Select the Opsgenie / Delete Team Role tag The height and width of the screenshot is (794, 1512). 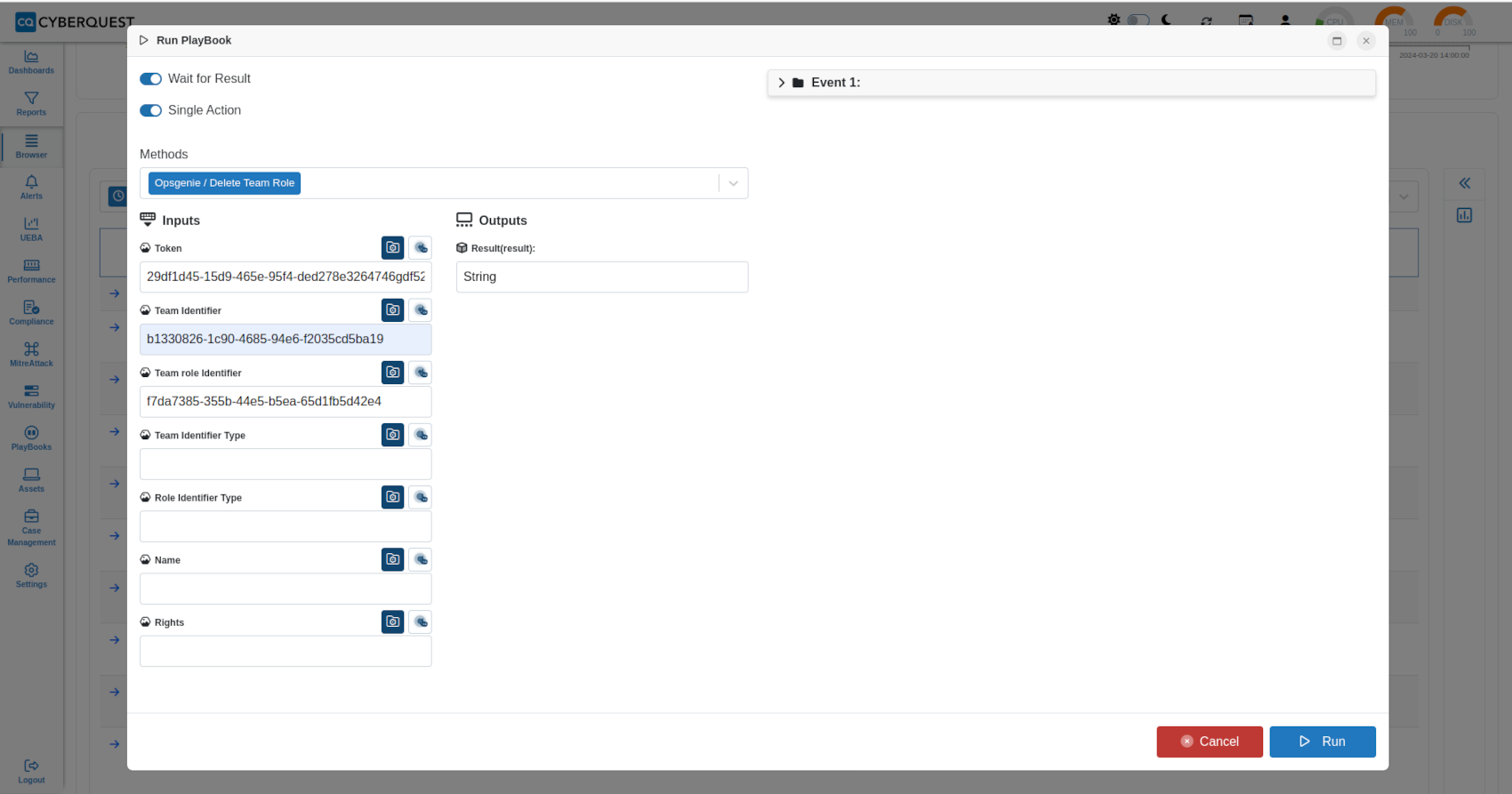coord(224,183)
